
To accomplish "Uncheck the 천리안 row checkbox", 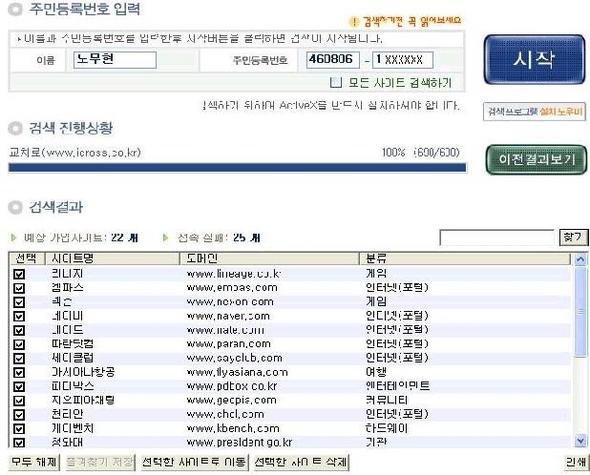I will click(19, 415).
